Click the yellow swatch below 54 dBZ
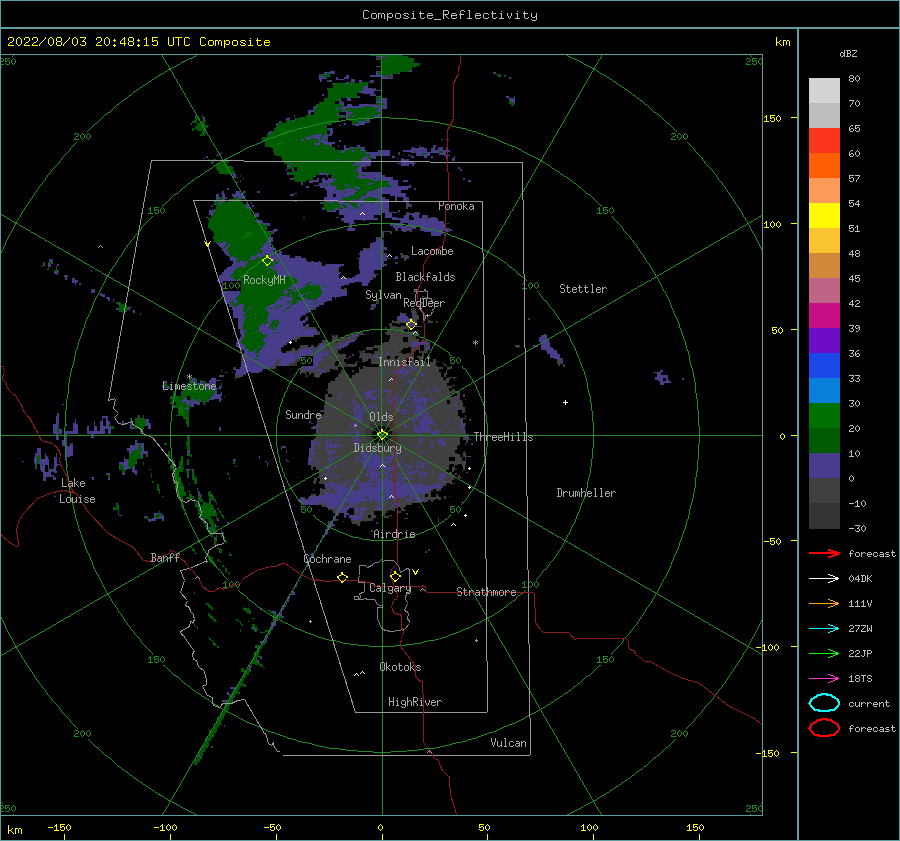 tap(824, 216)
